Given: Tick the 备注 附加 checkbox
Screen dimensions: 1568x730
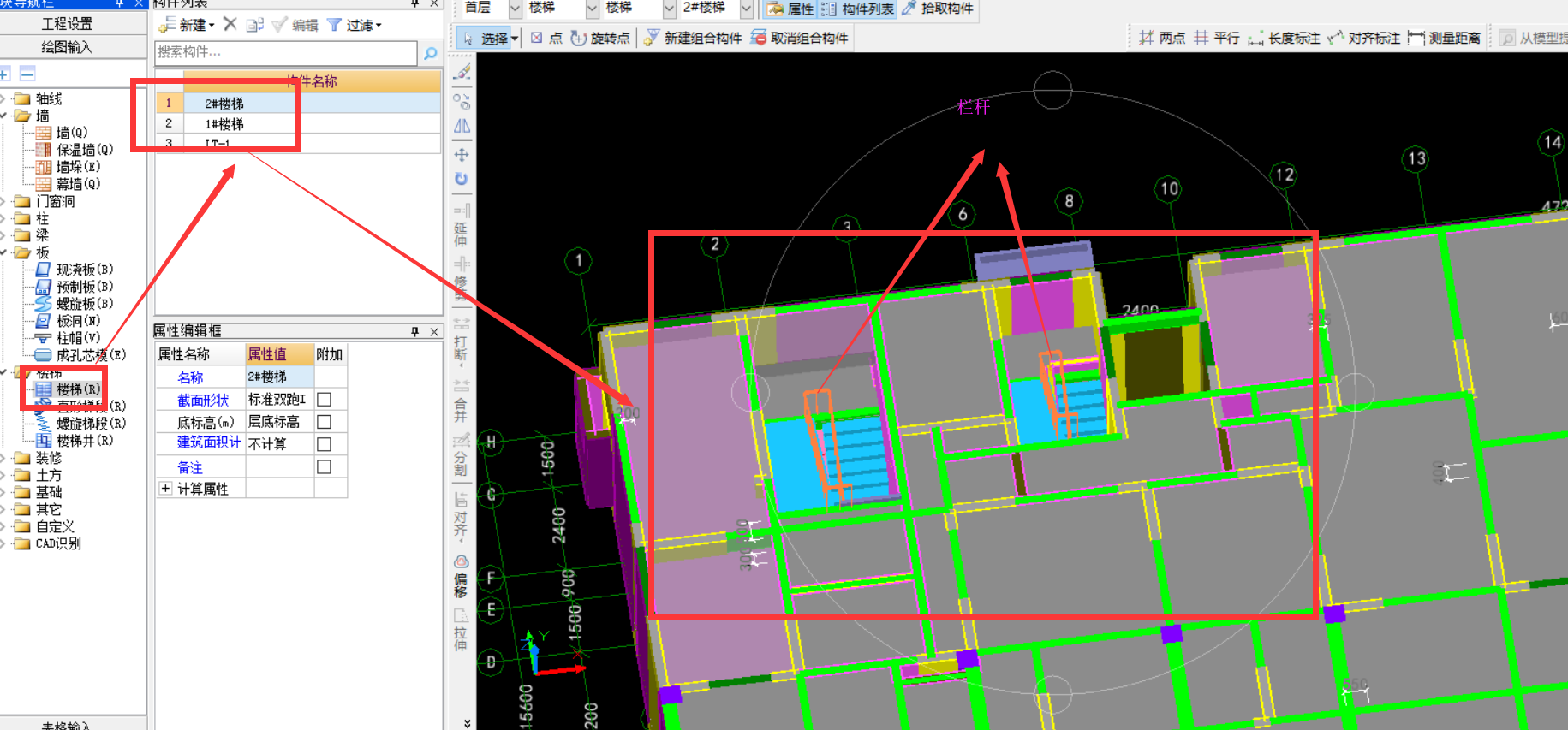Looking at the screenshot, I should coord(324,466).
